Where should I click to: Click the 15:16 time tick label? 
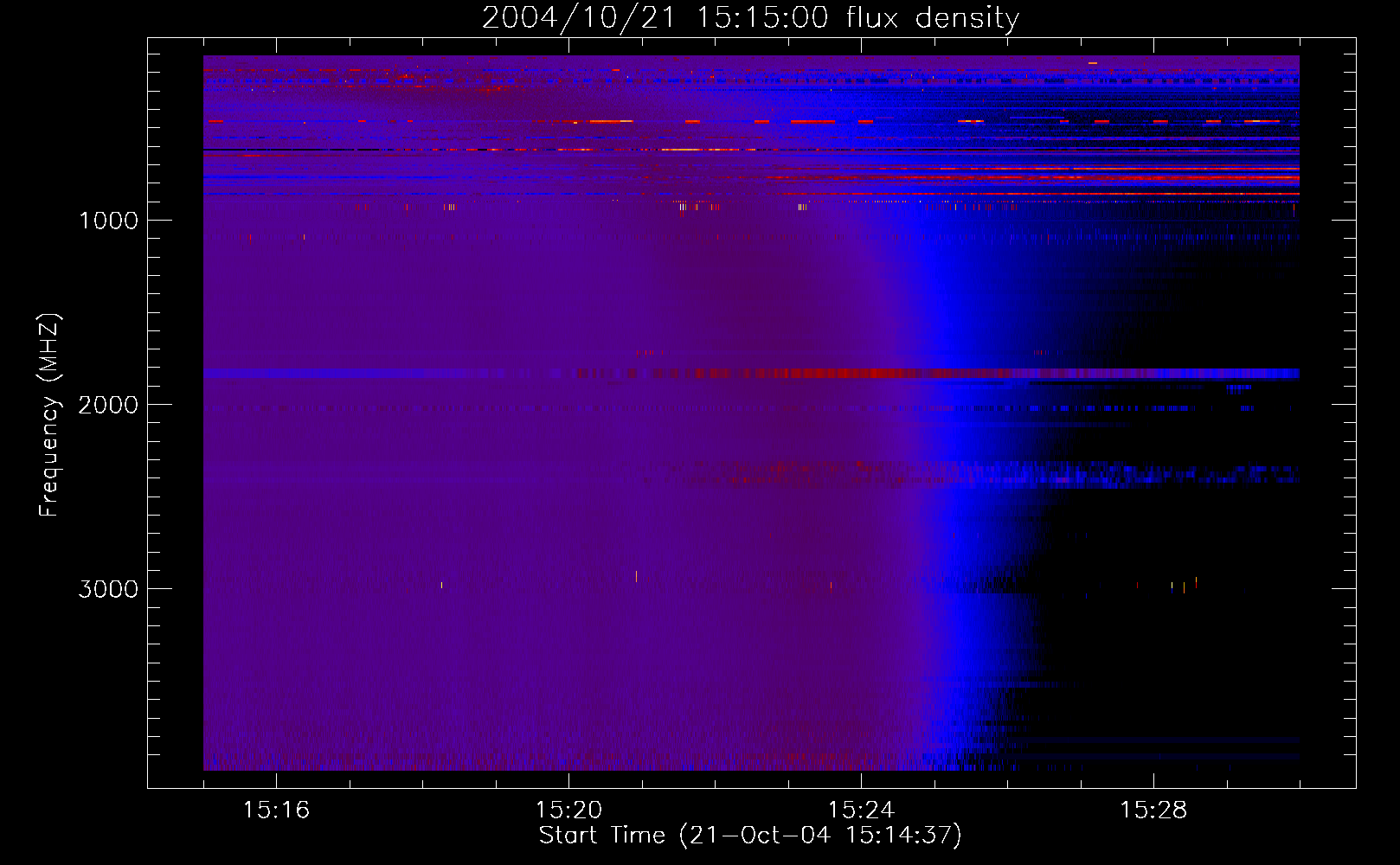(276, 810)
